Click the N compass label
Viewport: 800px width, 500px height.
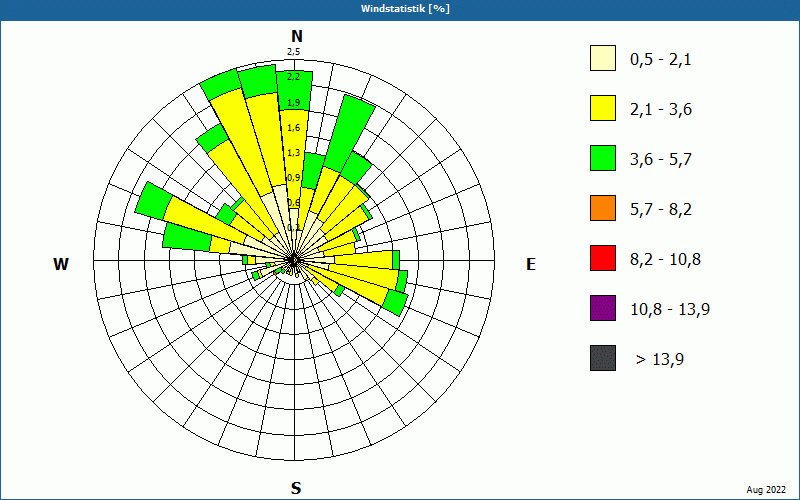tap(296, 37)
